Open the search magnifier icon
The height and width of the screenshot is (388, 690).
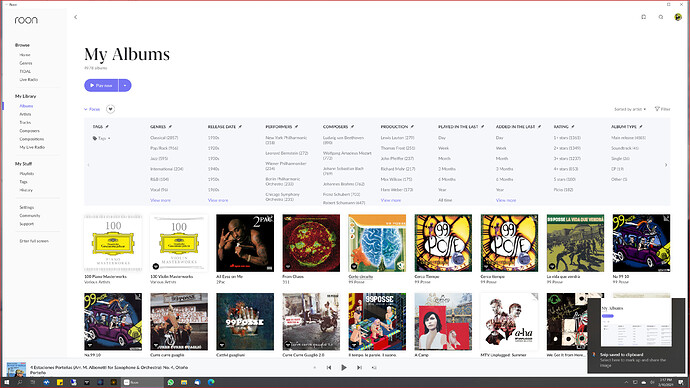coord(661,17)
